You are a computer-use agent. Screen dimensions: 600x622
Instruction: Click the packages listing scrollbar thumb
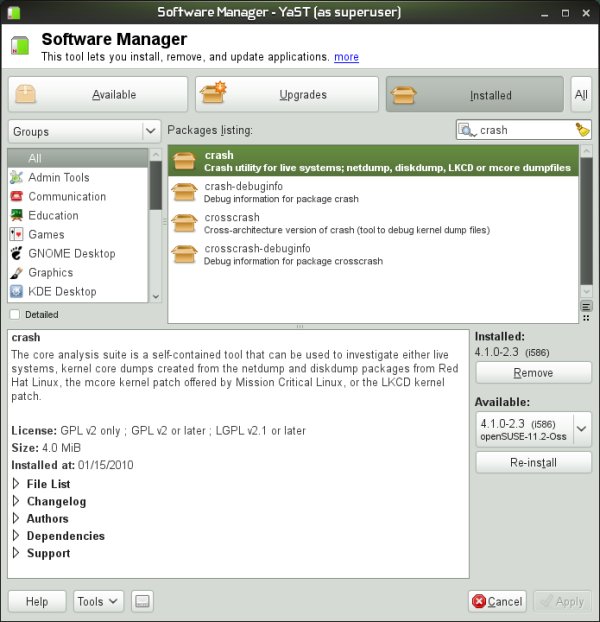coord(586,221)
